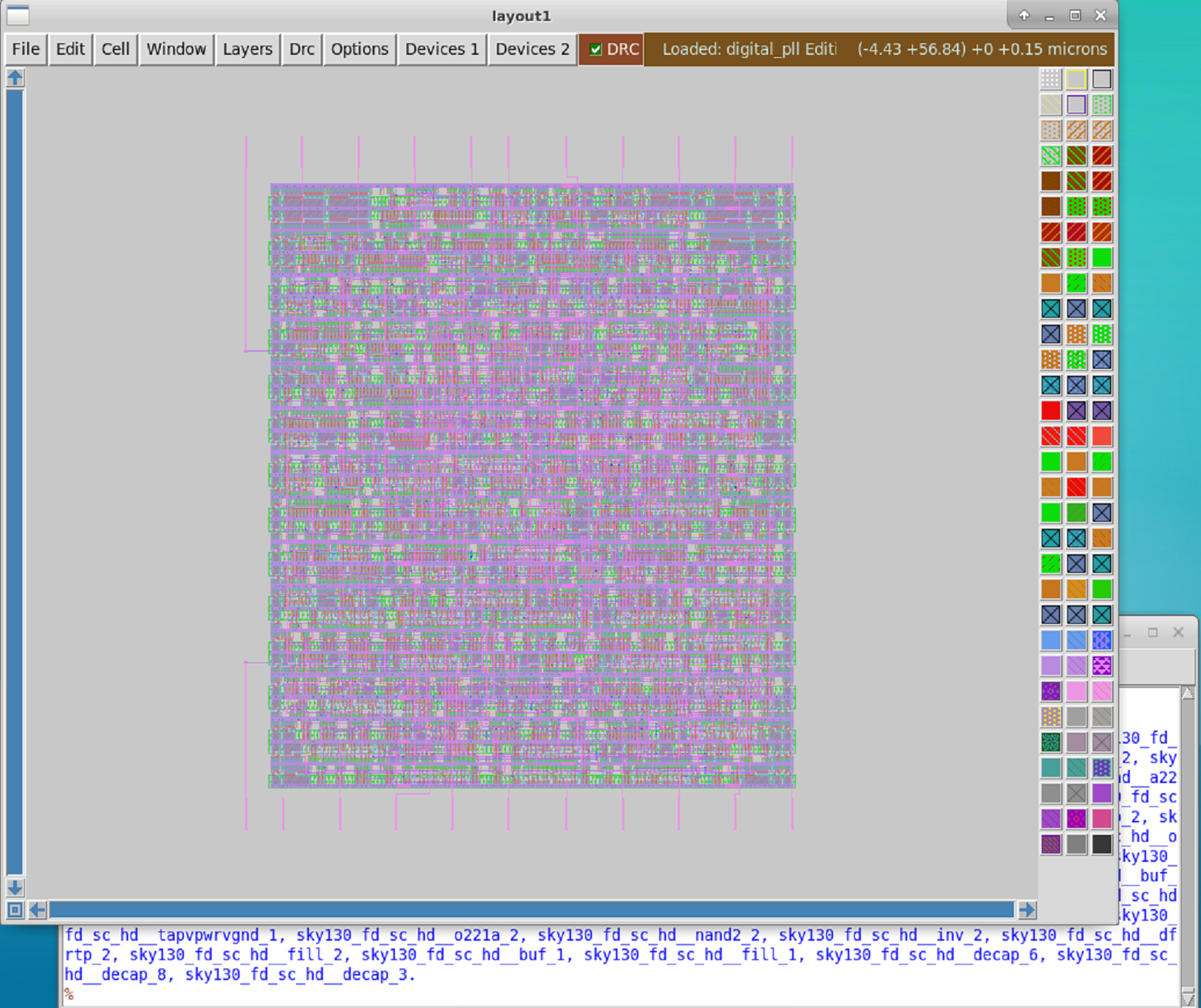Screen dimensions: 1201x1008
Task: Click the scroll-down arrow below the vertical scrollbar
Action: coord(15,887)
